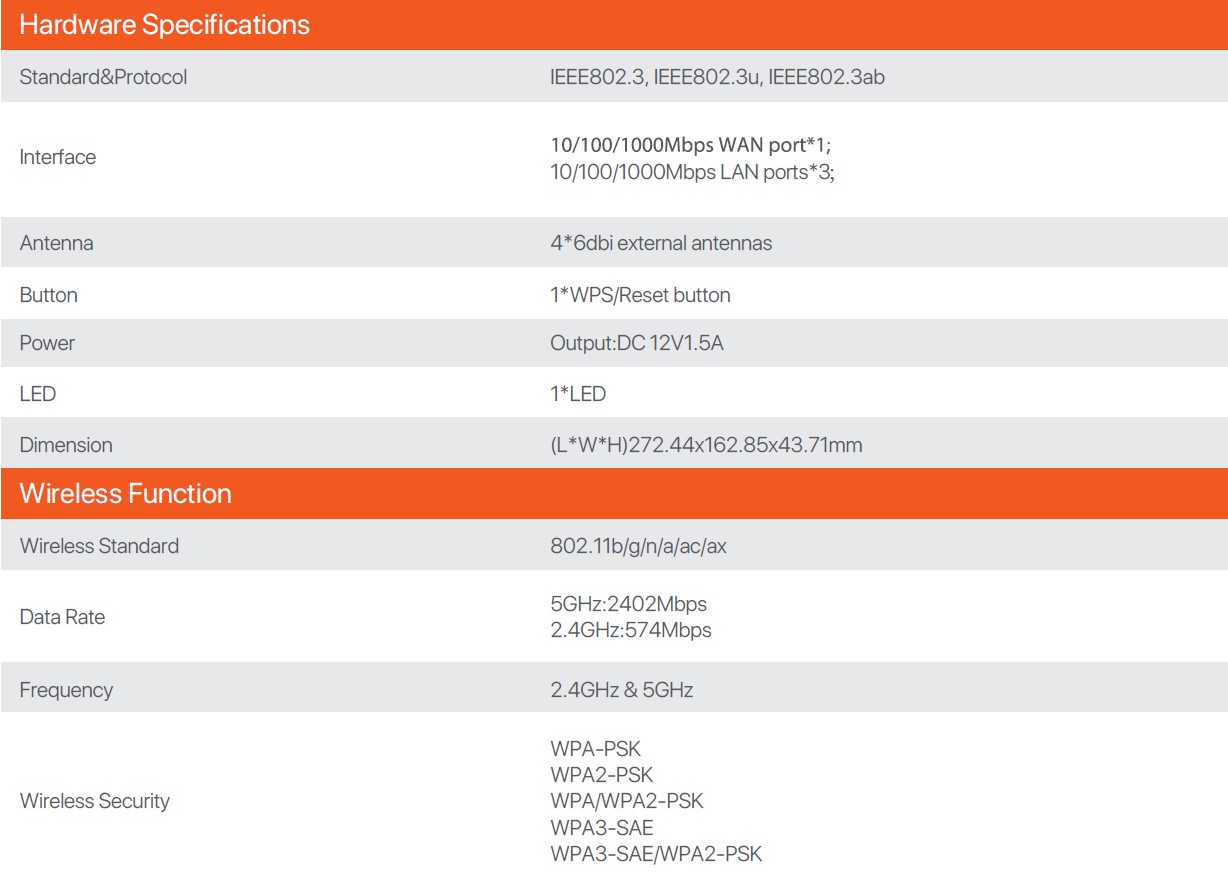Click the Frequency value 2.4GHz & 5GHz
Viewport: 1228px width, 890px height.
(x=621, y=690)
